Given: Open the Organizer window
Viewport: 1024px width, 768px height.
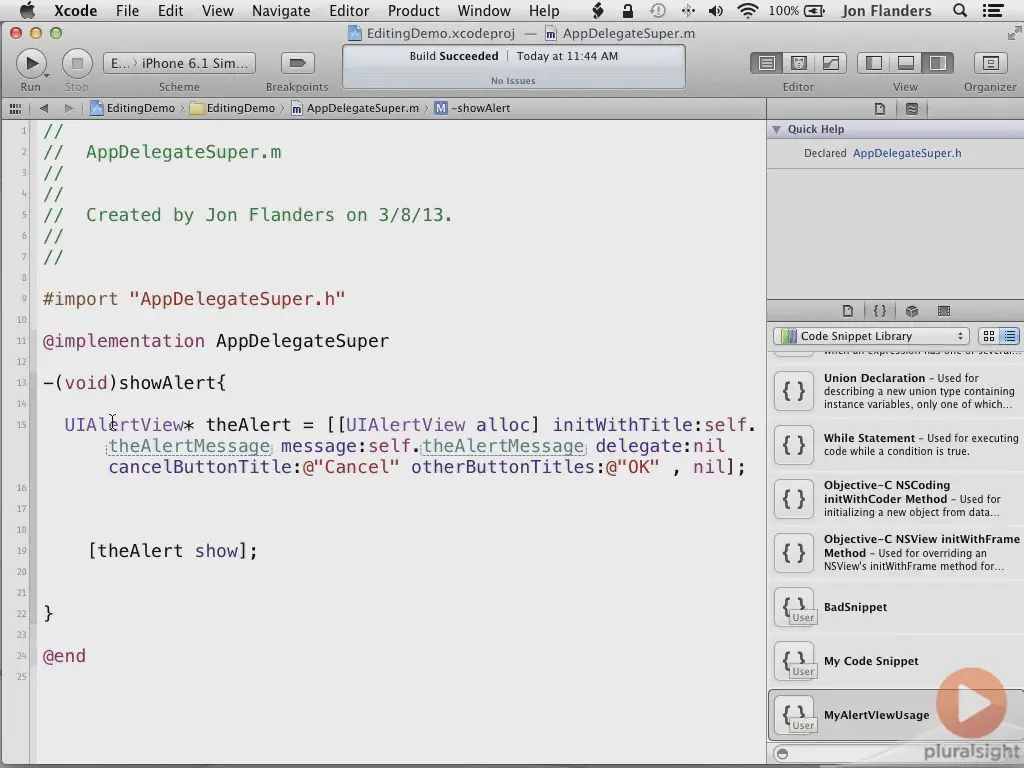Looking at the screenshot, I should [989, 62].
